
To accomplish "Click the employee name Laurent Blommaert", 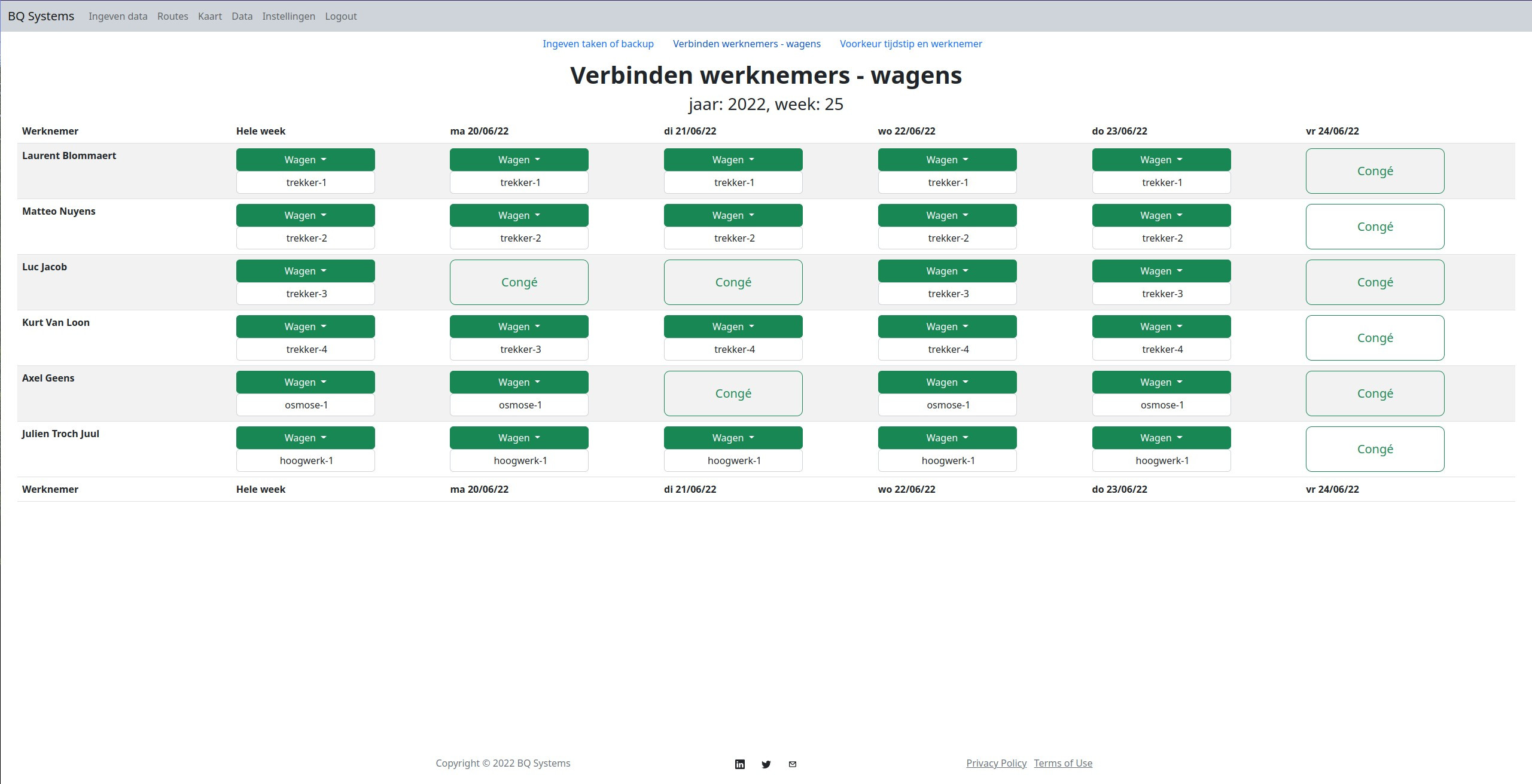I will 69,155.
